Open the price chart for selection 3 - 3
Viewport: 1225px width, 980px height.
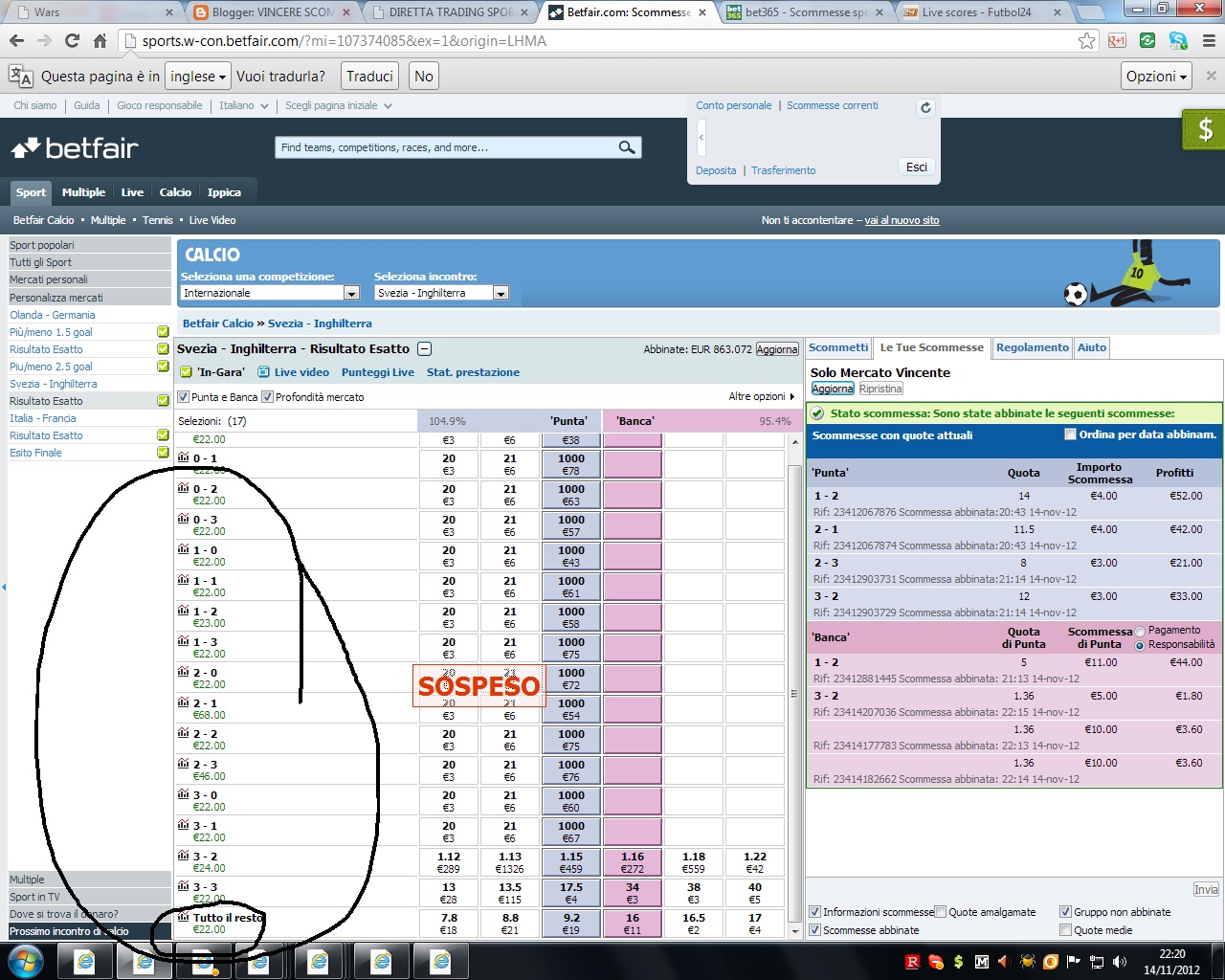point(184,887)
